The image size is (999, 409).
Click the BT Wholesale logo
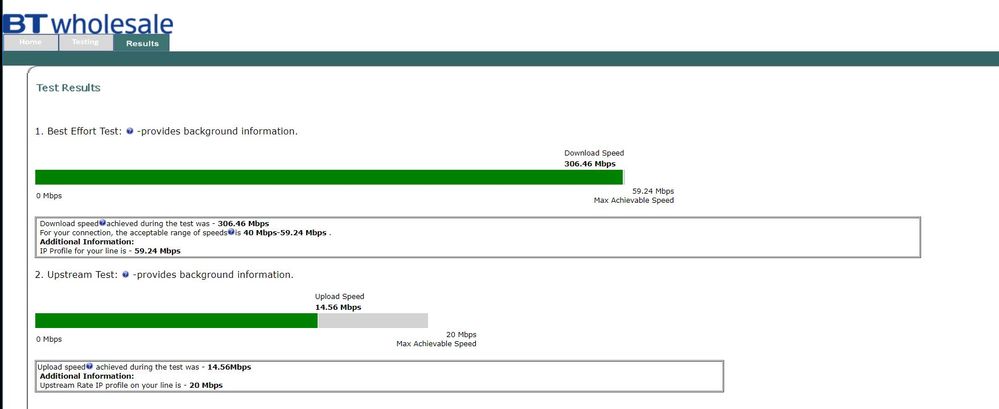[x=88, y=23]
